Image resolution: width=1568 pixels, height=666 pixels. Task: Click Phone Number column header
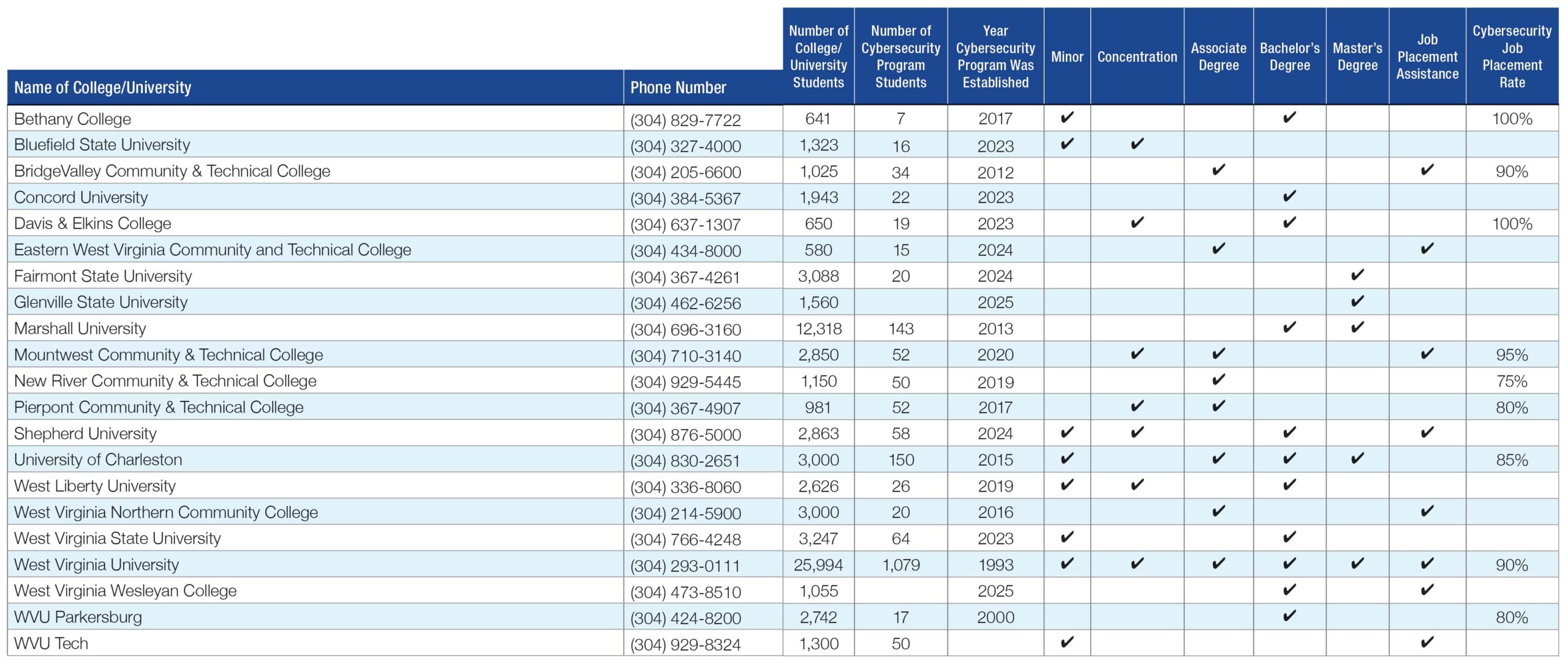tap(678, 88)
